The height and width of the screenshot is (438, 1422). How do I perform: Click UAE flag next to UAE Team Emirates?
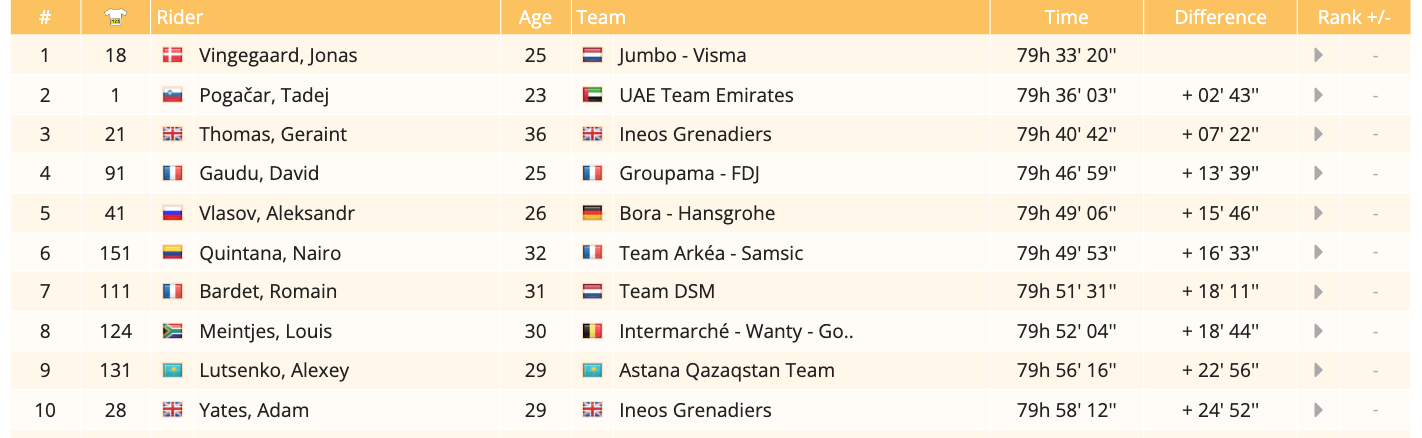(592, 95)
